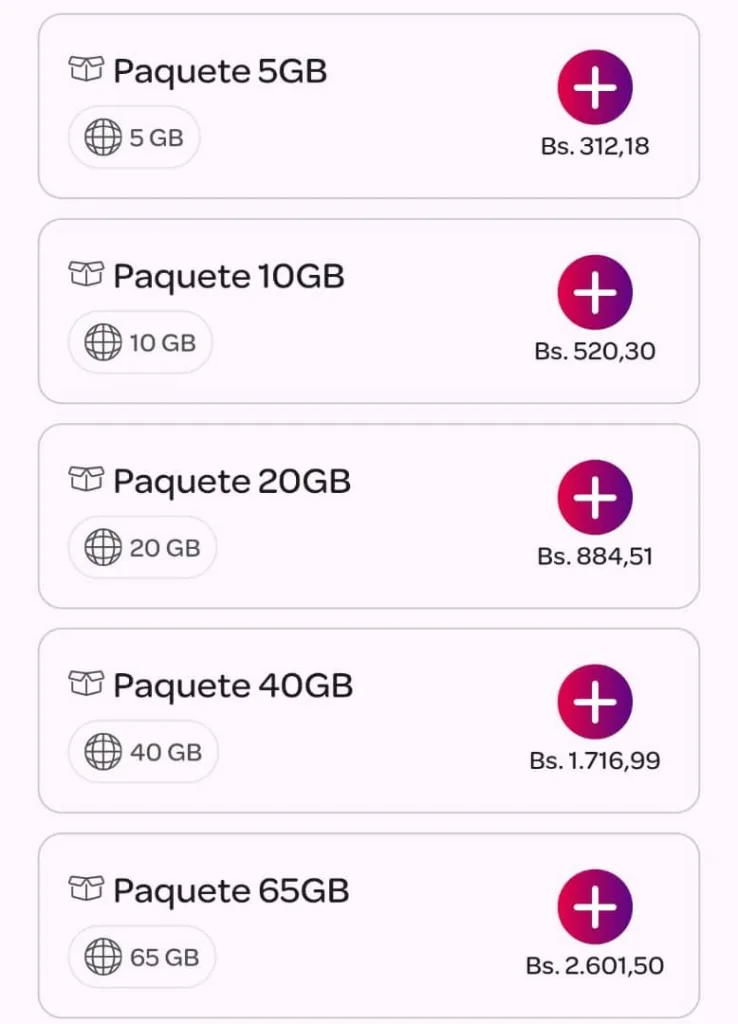Click the Bs. 2.601,50 price
Viewport: 738px width, 1024px height.
tap(595, 966)
